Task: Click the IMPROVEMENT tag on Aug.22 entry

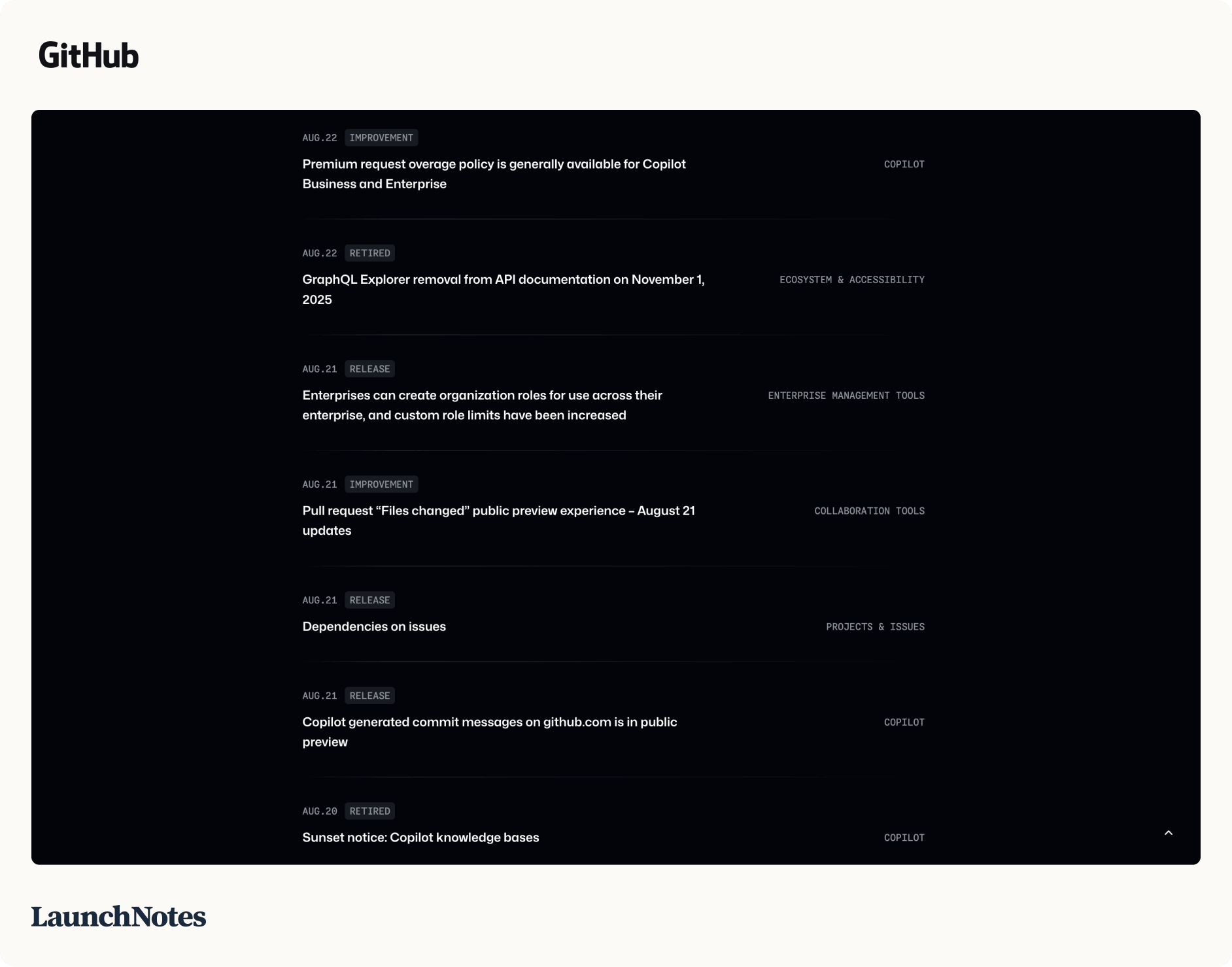Action: tap(381, 138)
